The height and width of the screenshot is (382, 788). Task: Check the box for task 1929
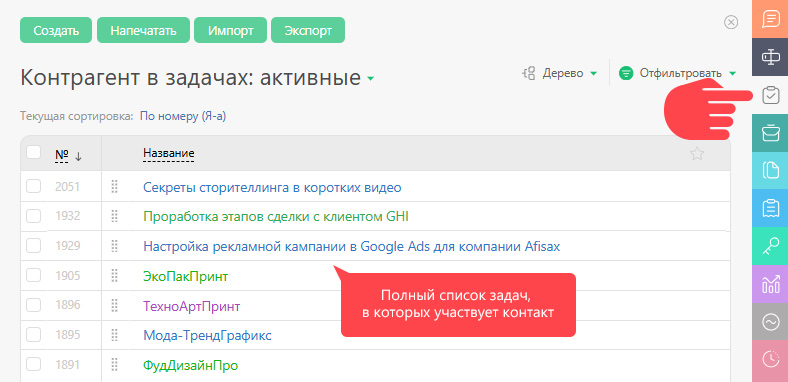tap(33, 246)
